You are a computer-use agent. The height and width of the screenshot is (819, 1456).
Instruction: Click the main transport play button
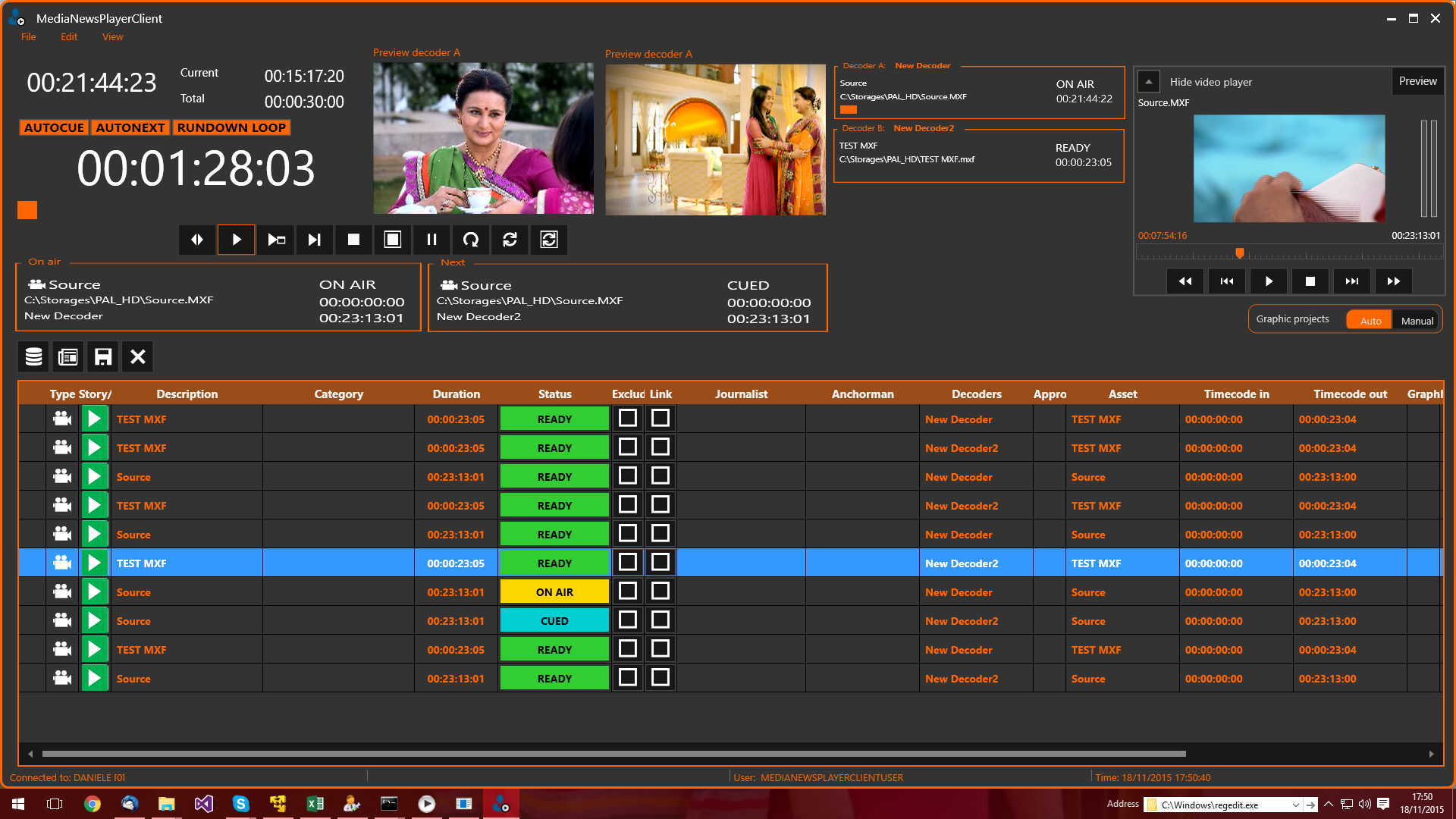coord(236,240)
